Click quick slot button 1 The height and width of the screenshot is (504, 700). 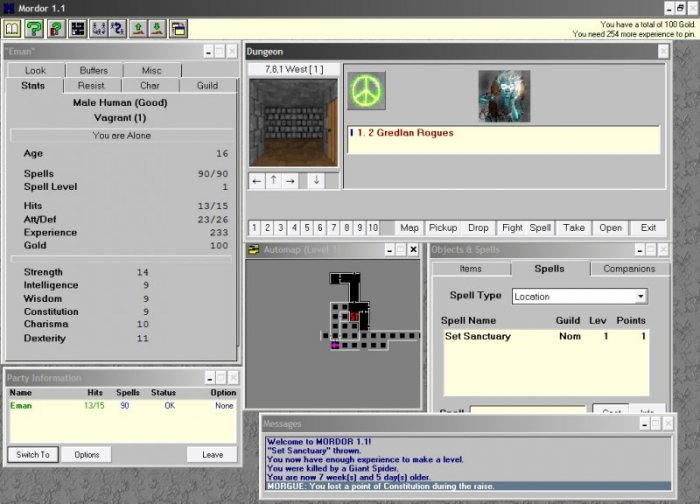pyautogui.click(x=254, y=228)
